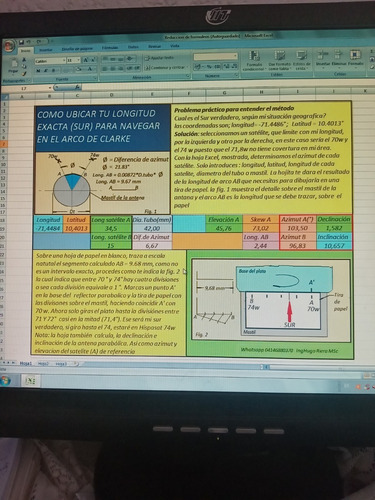375x500 pixels.
Task: Click the Pegar paste icon
Action: [14, 63]
